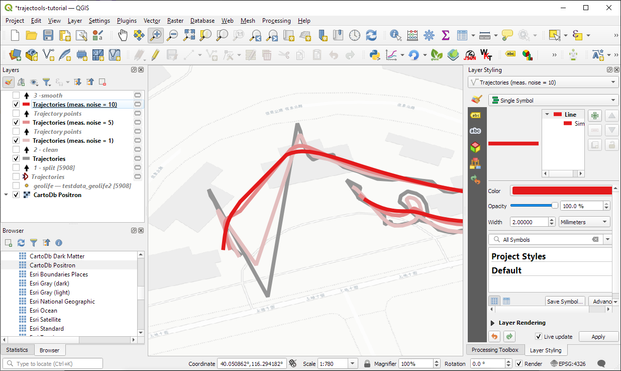
Task: Click the Refresh map canvas icon
Action: tap(371, 35)
